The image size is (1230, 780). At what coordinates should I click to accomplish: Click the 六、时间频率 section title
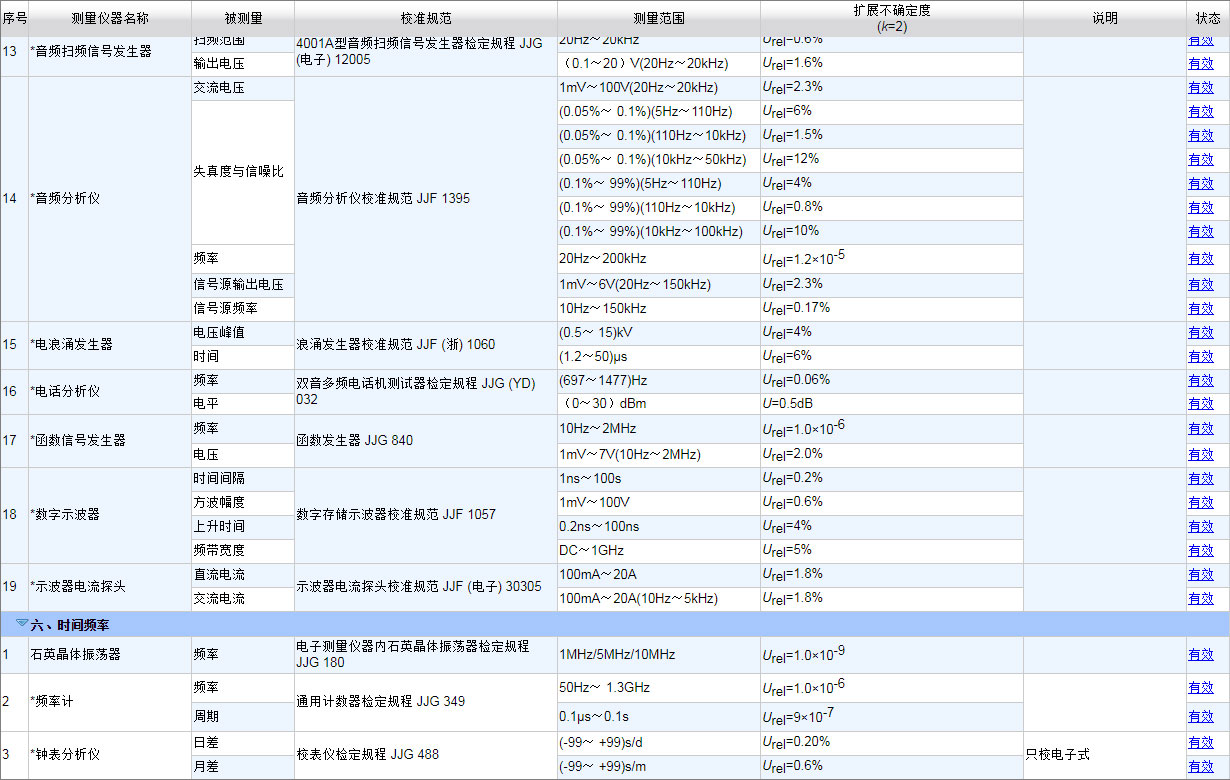click(x=70, y=625)
